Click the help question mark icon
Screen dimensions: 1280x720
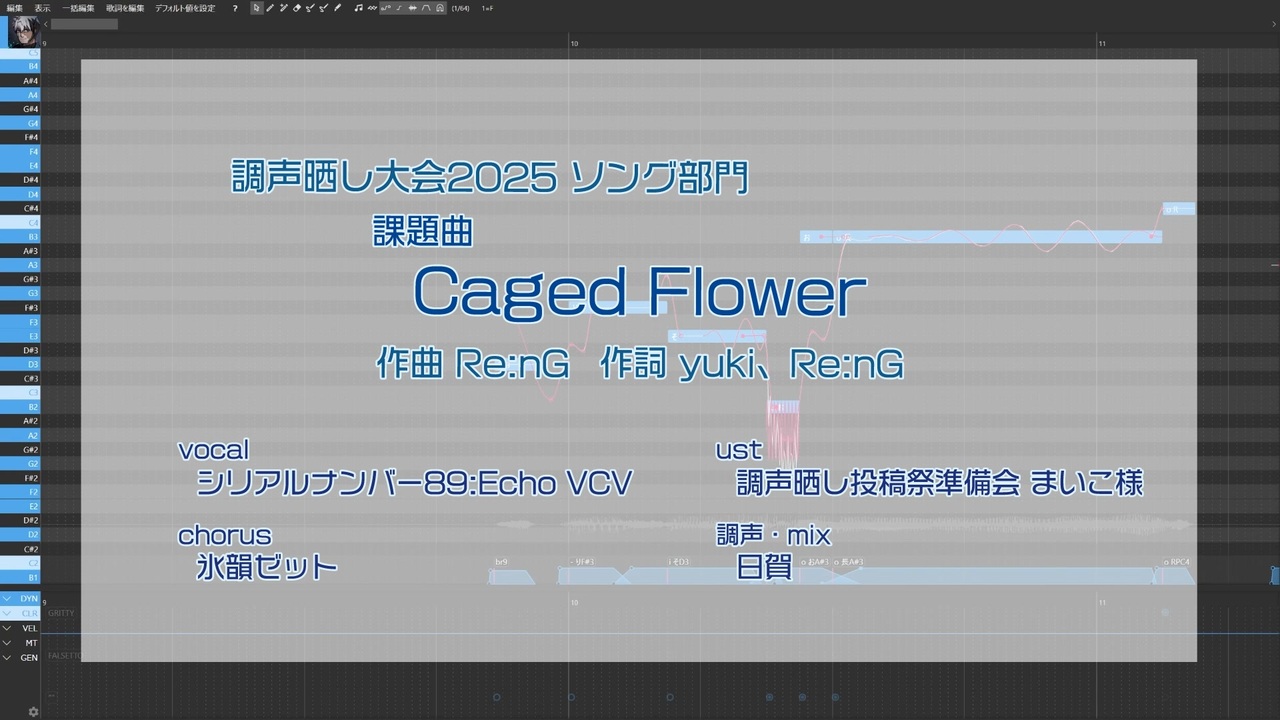pos(235,8)
